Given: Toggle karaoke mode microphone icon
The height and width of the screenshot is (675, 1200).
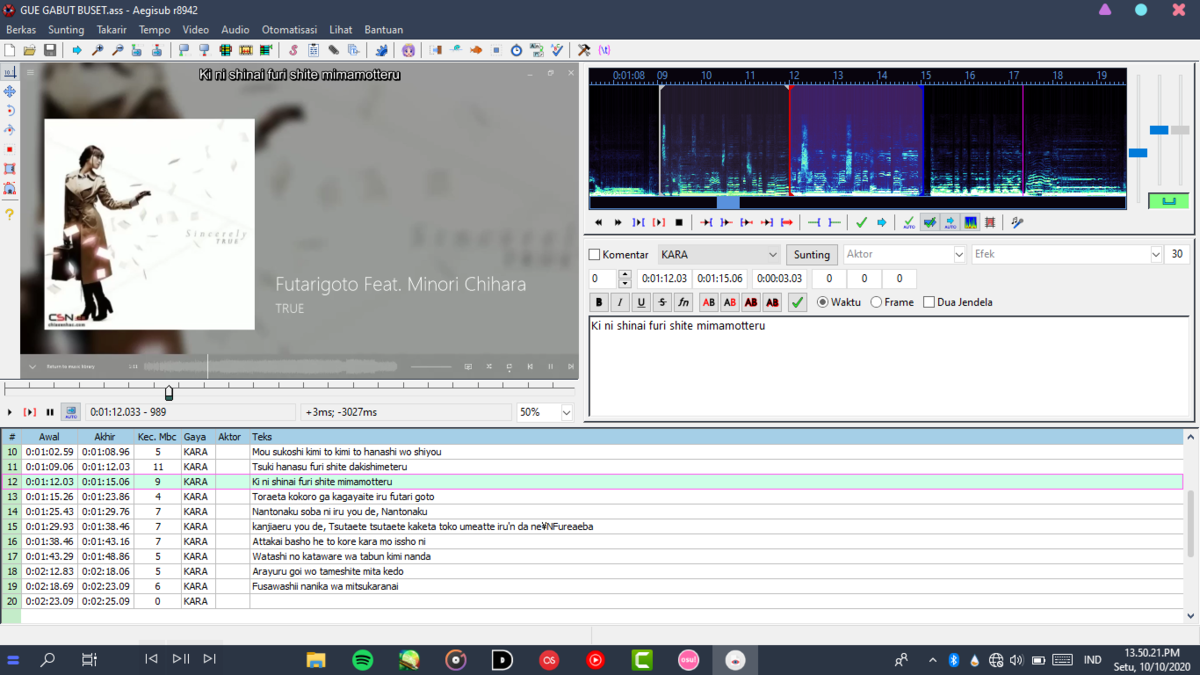Looking at the screenshot, I should coord(1017,222).
